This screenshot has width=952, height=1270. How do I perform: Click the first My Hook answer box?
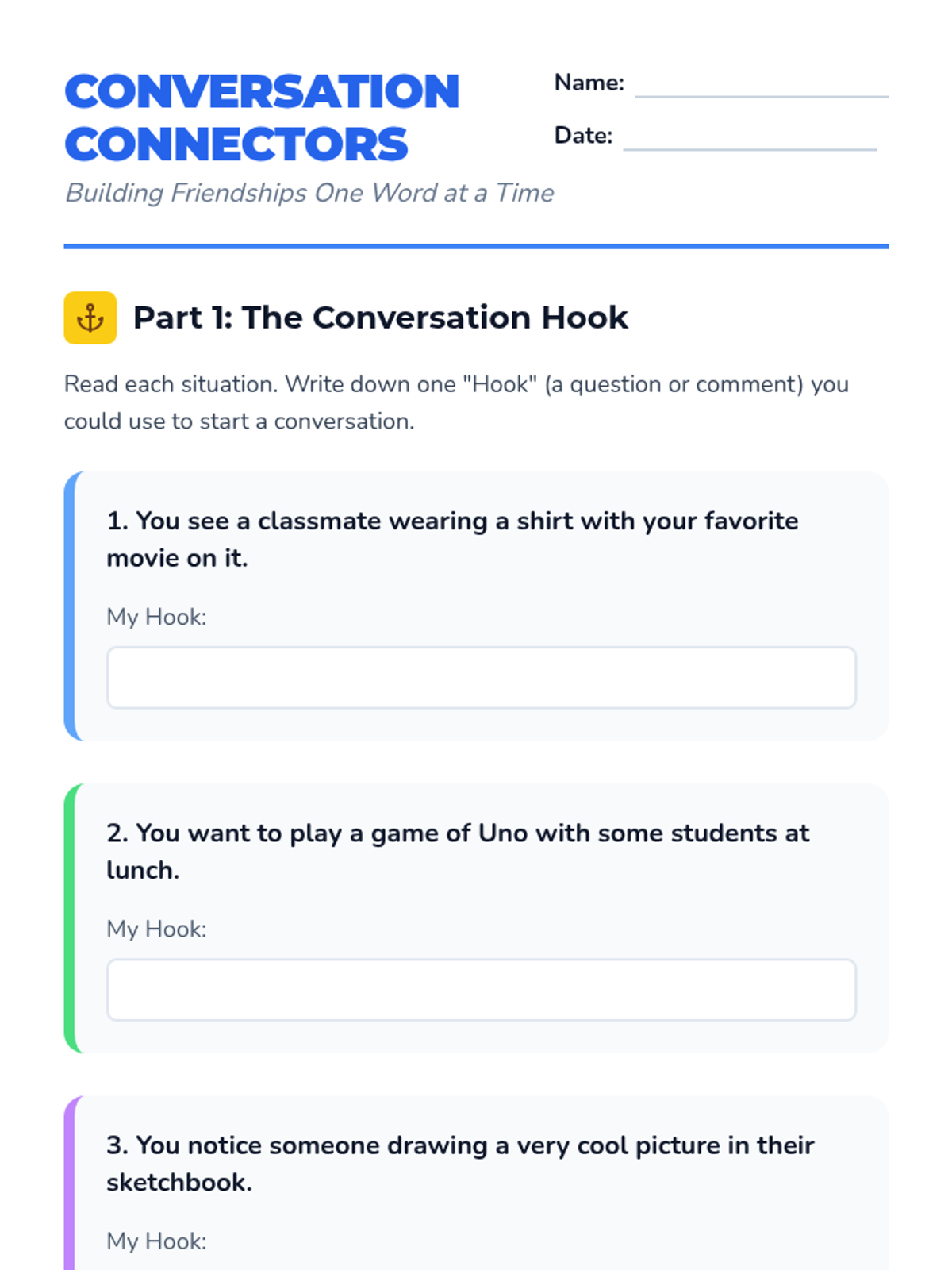click(481, 677)
